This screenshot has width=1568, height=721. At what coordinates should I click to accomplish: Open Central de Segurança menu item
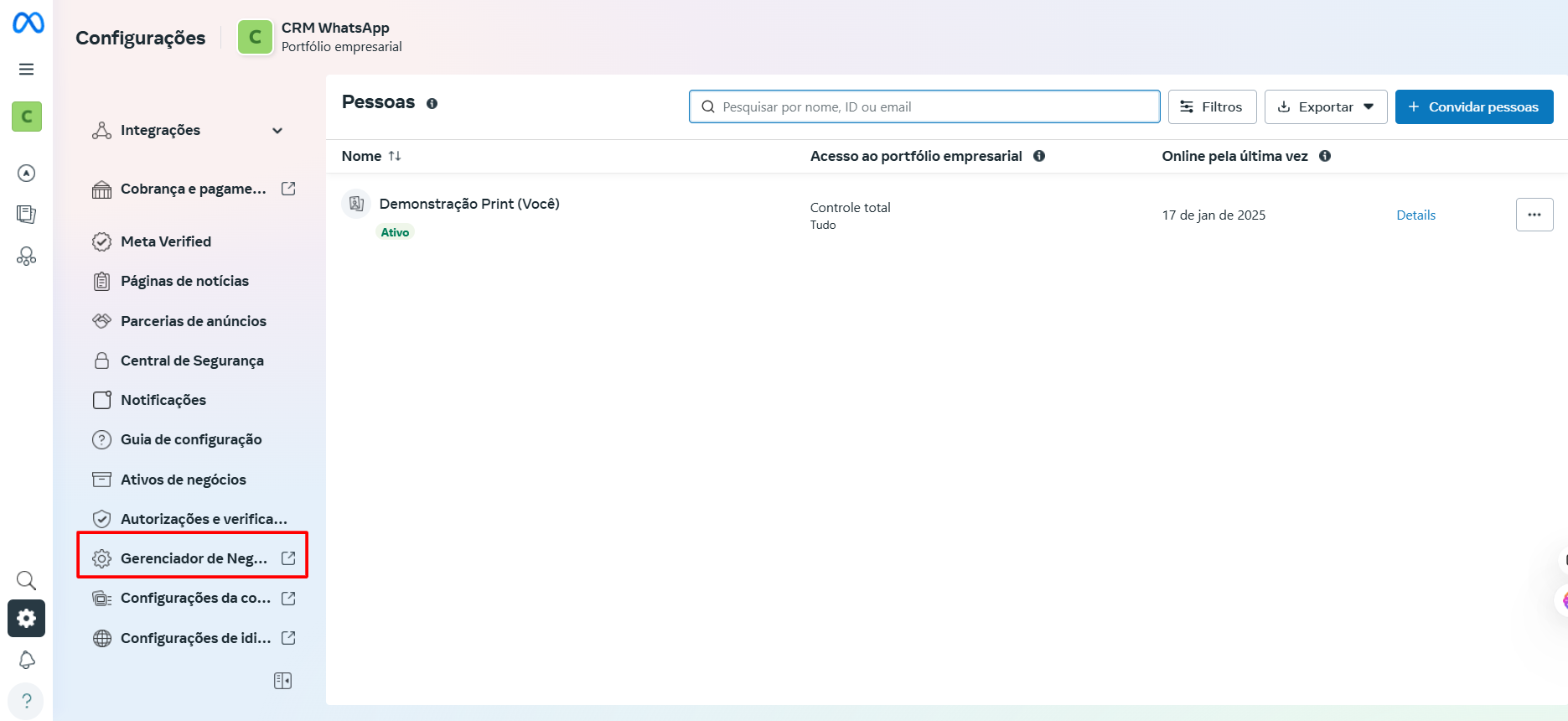pyautogui.click(x=192, y=360)
